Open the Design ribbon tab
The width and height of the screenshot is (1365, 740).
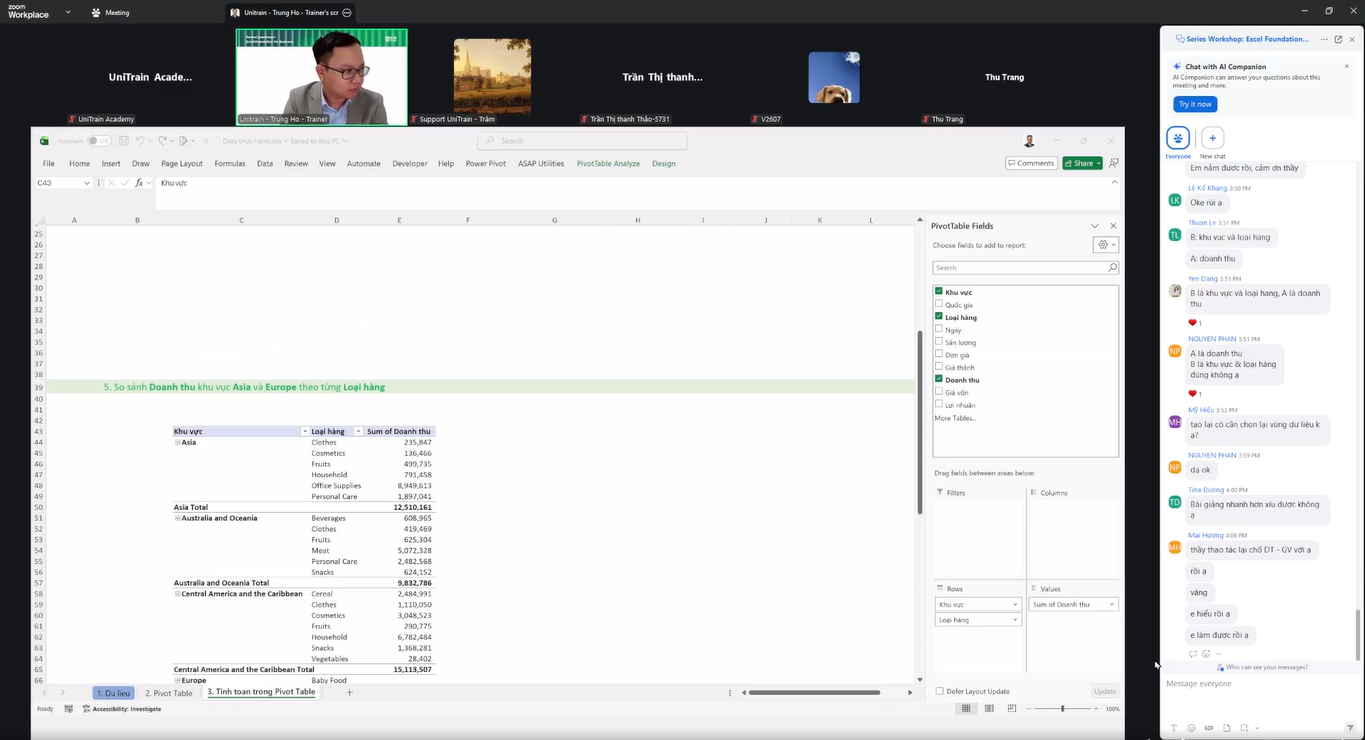[x=664, y=163]
